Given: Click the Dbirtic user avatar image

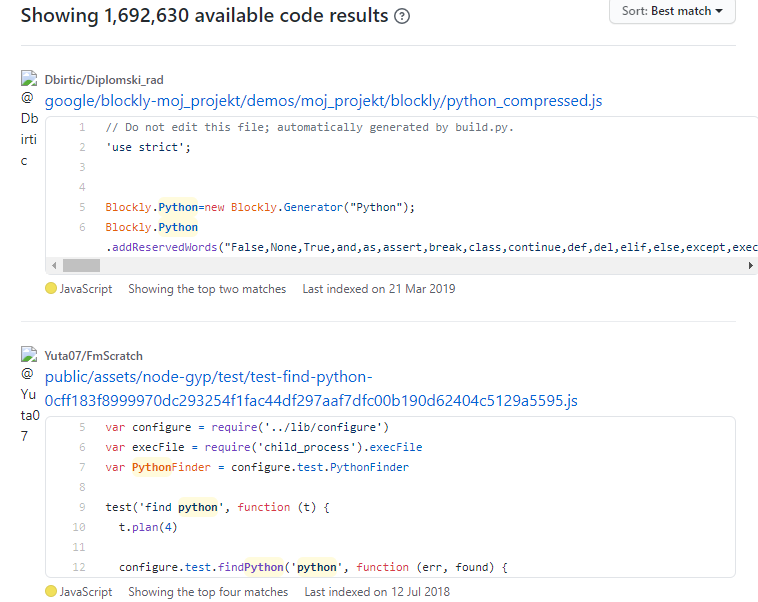Looking at the screenshot, I should pos(29,78).
